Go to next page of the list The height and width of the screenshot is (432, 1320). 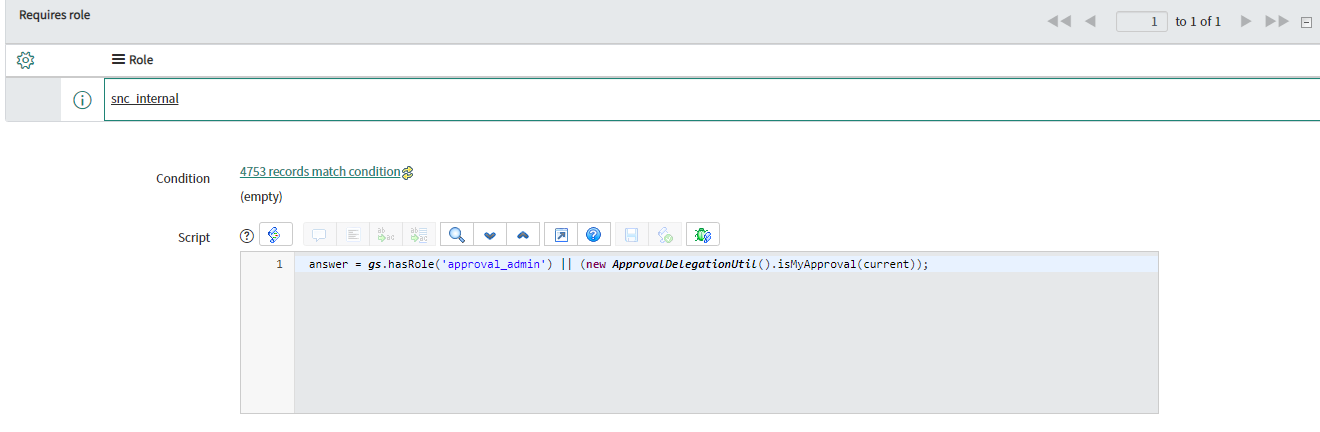pos(1246,21)
